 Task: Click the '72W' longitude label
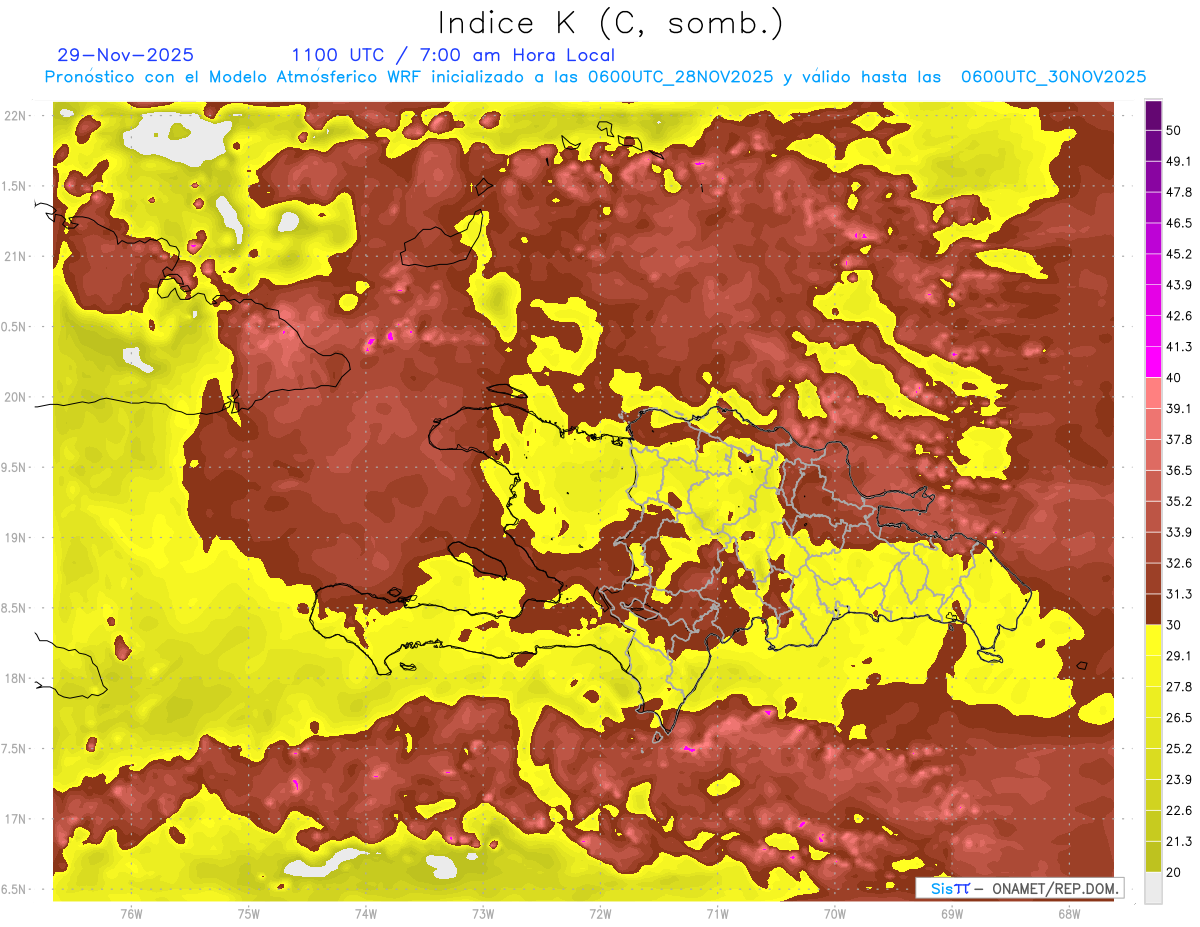[x=600, y=913]
